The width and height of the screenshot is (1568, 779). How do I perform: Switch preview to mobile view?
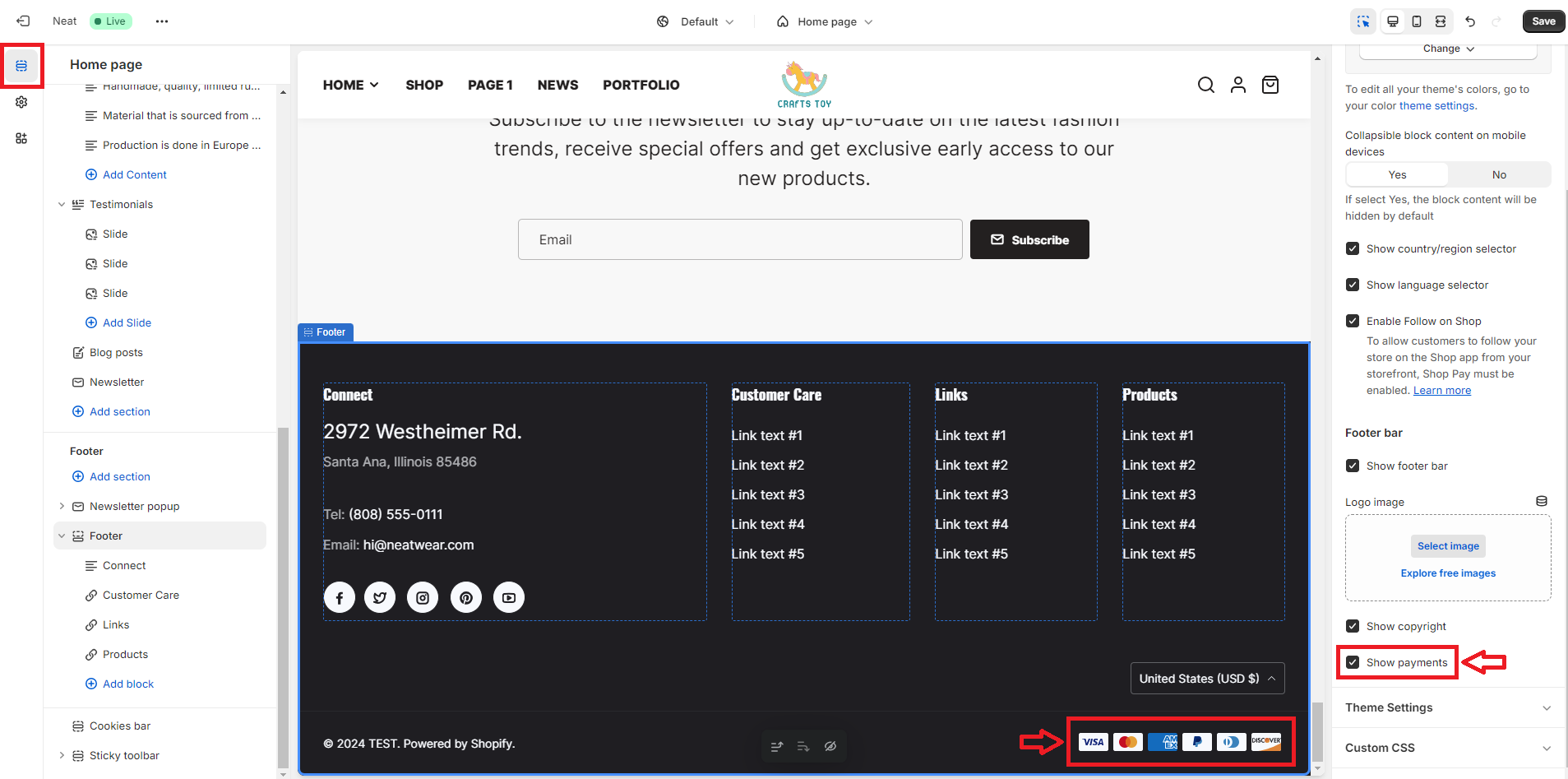tap(1416, 21)
